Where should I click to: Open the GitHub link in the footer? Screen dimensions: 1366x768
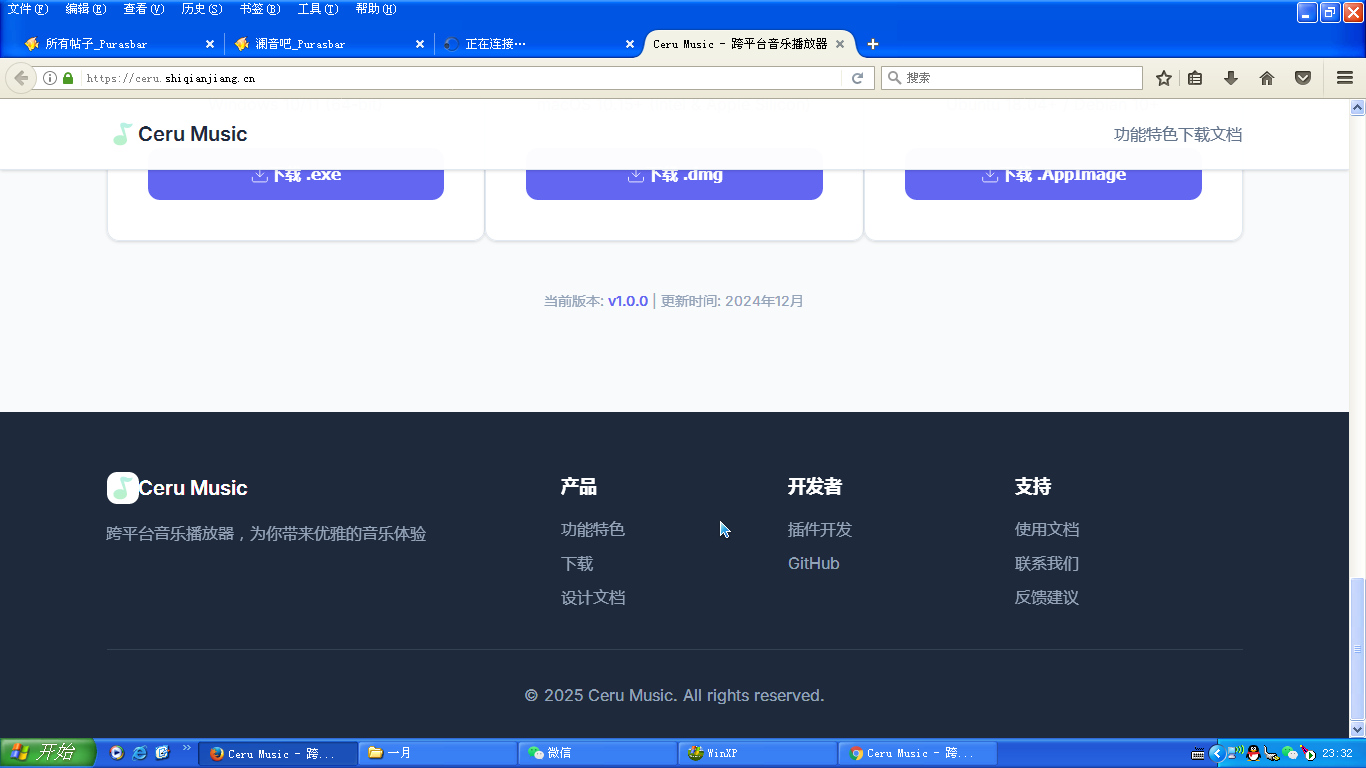click(x=813, y=563)
